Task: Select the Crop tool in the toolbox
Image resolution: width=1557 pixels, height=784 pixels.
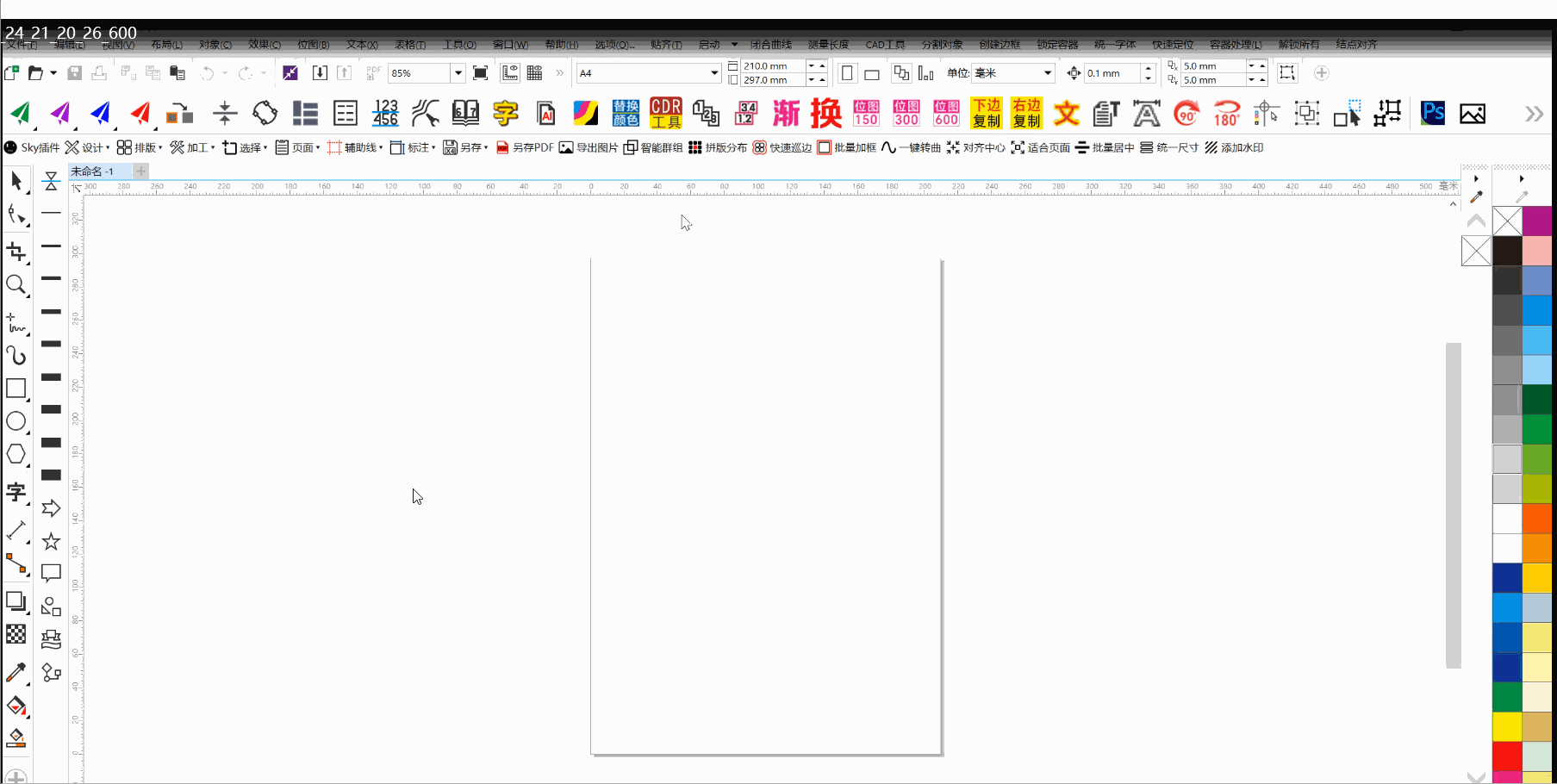Action: coord(16,252)
